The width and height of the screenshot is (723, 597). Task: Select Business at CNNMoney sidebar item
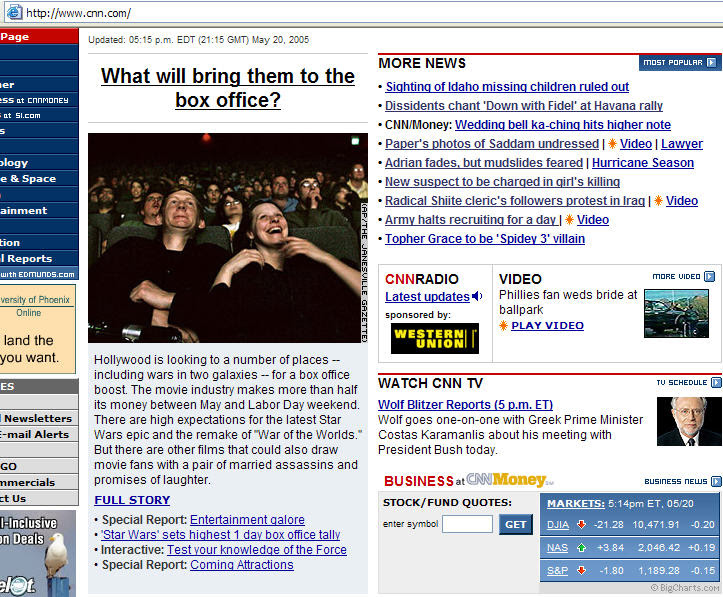(x=39, y=100)
